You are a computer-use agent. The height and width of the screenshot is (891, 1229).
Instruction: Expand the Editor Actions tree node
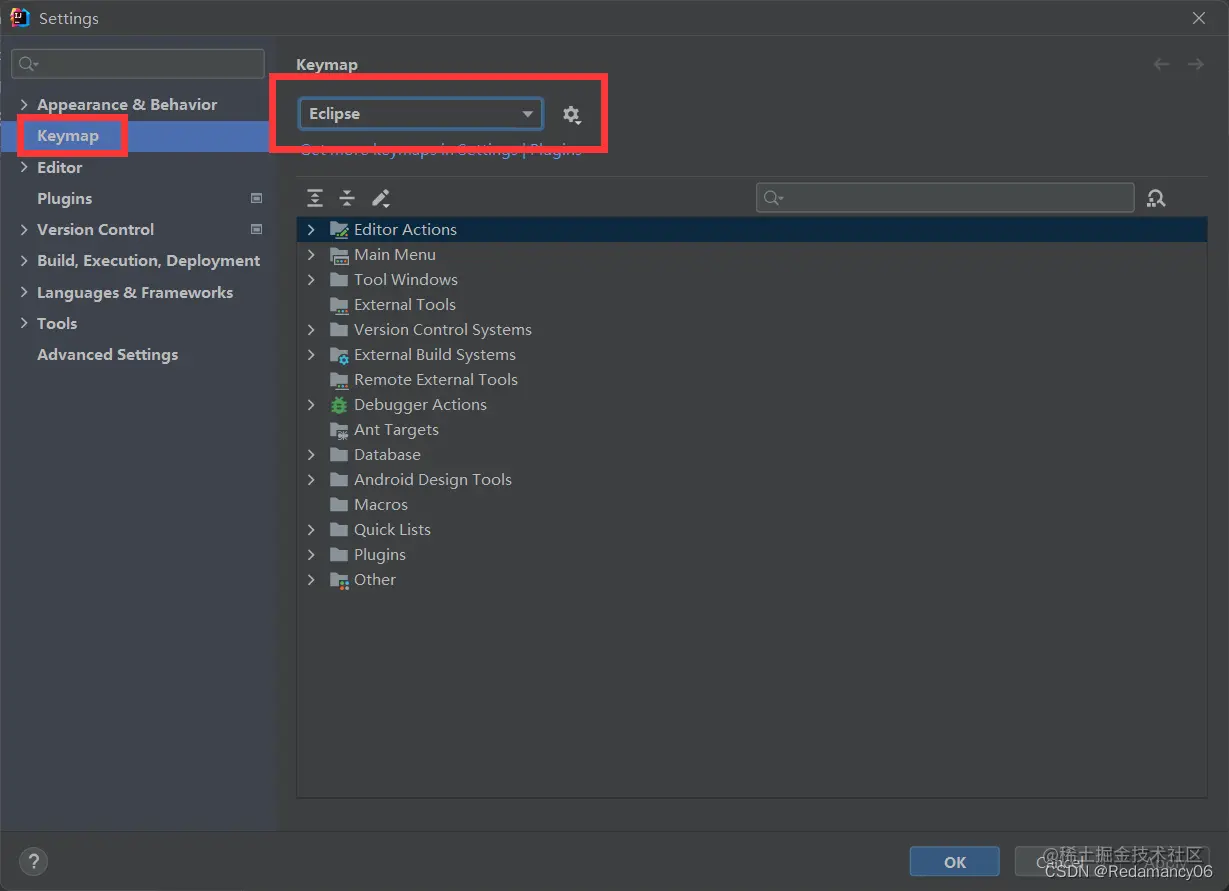311,230
